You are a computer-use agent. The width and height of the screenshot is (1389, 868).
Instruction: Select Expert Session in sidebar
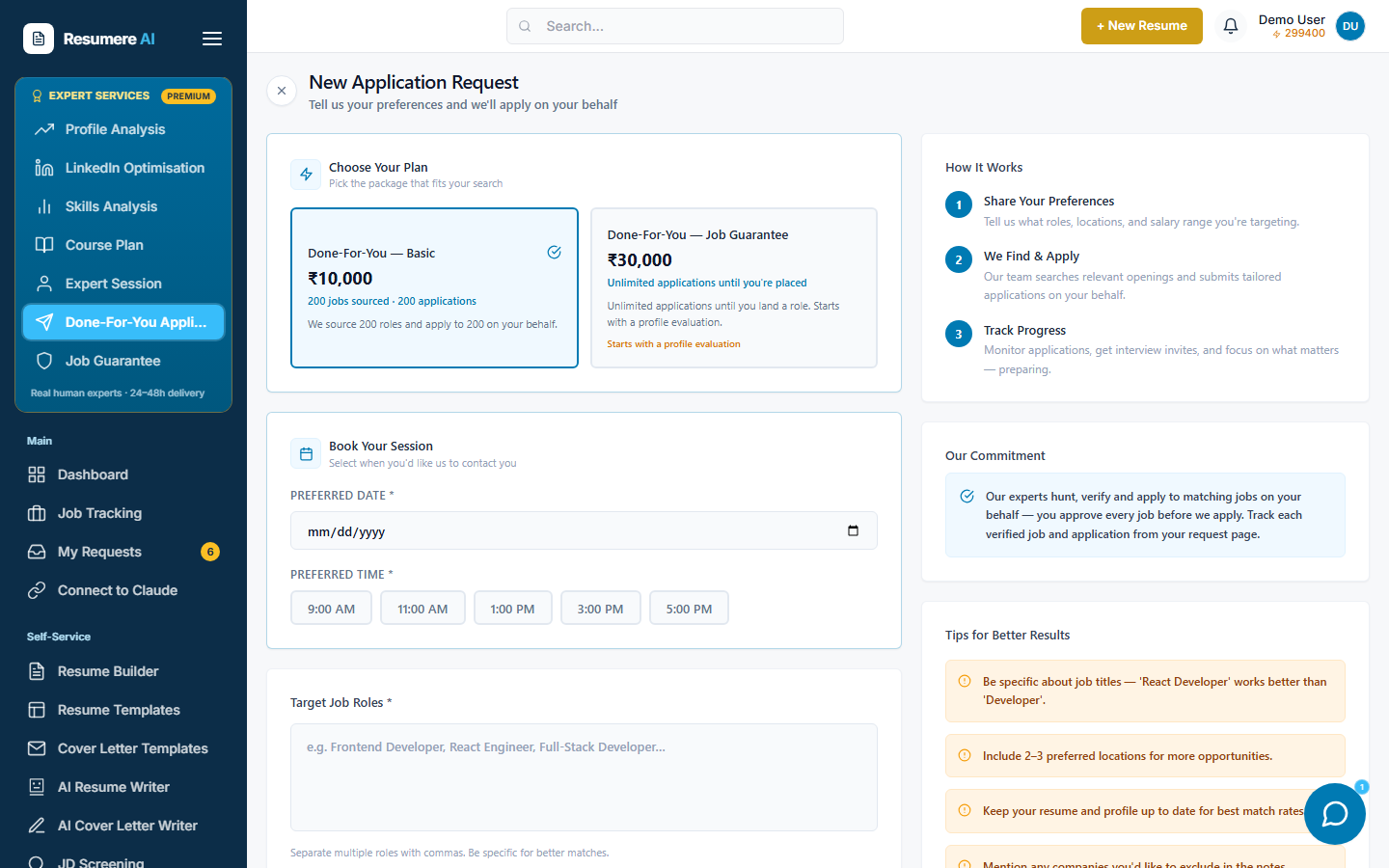pyautogui.click(x=123, y=284)
